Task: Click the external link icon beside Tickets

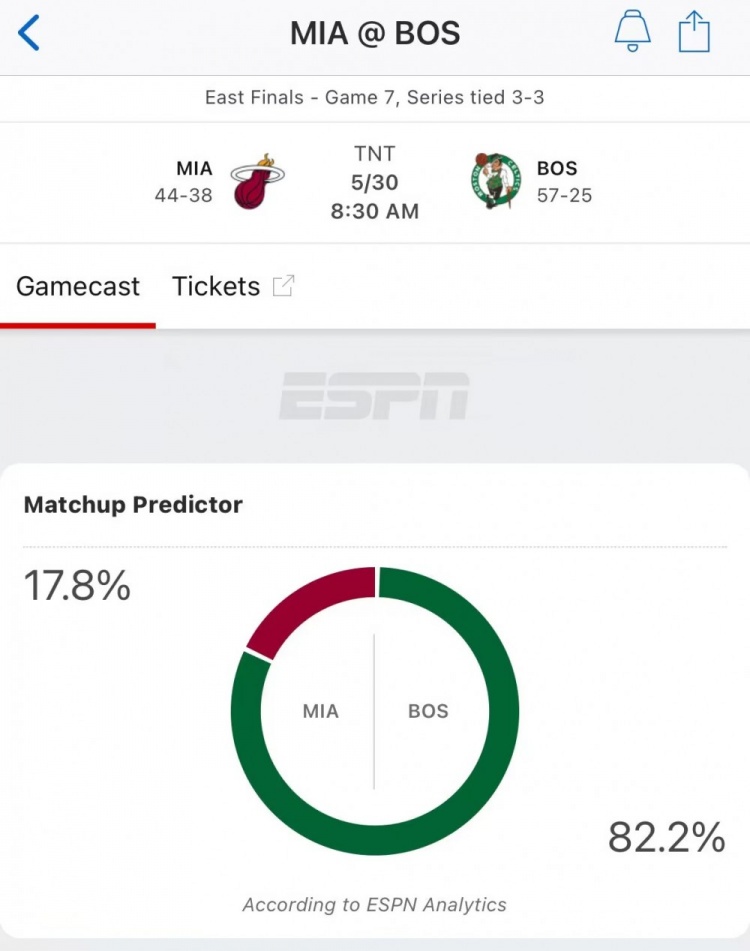Action: (x=283, y=286)
